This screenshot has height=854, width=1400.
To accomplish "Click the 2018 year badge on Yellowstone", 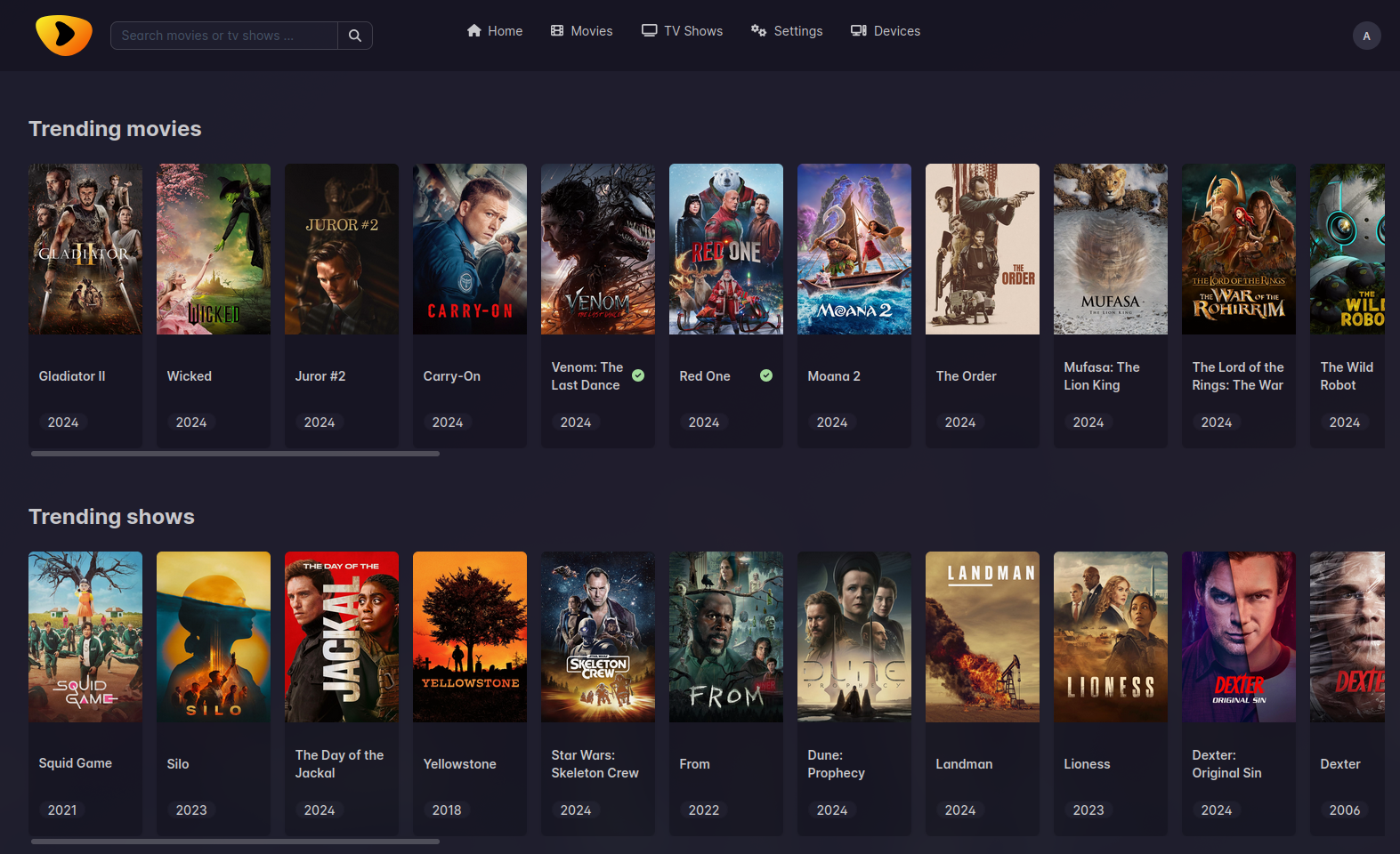I will pyautogui.click(x=447, y=810).
